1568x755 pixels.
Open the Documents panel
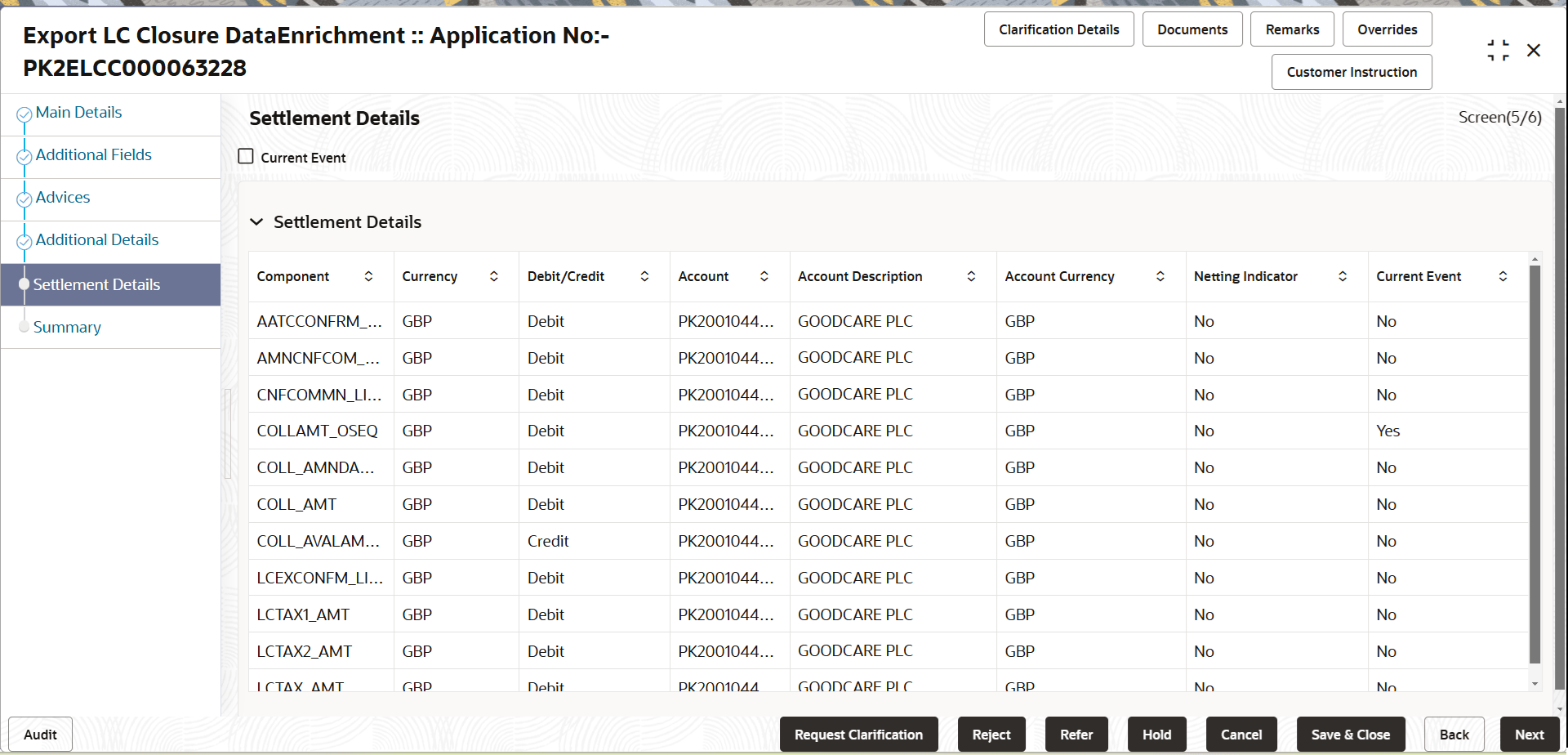click(x=1192, y=29)
